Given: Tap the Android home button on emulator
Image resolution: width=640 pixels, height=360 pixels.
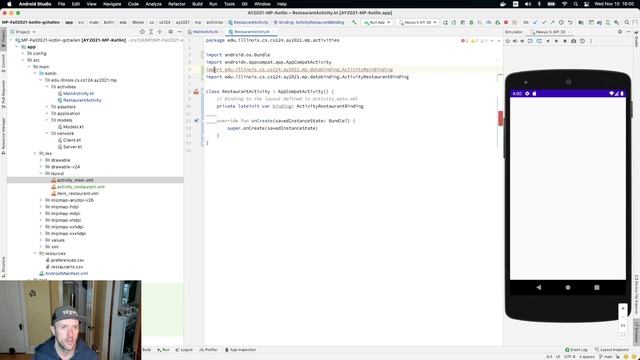Looking at the screenshot, I should point(568,287).
